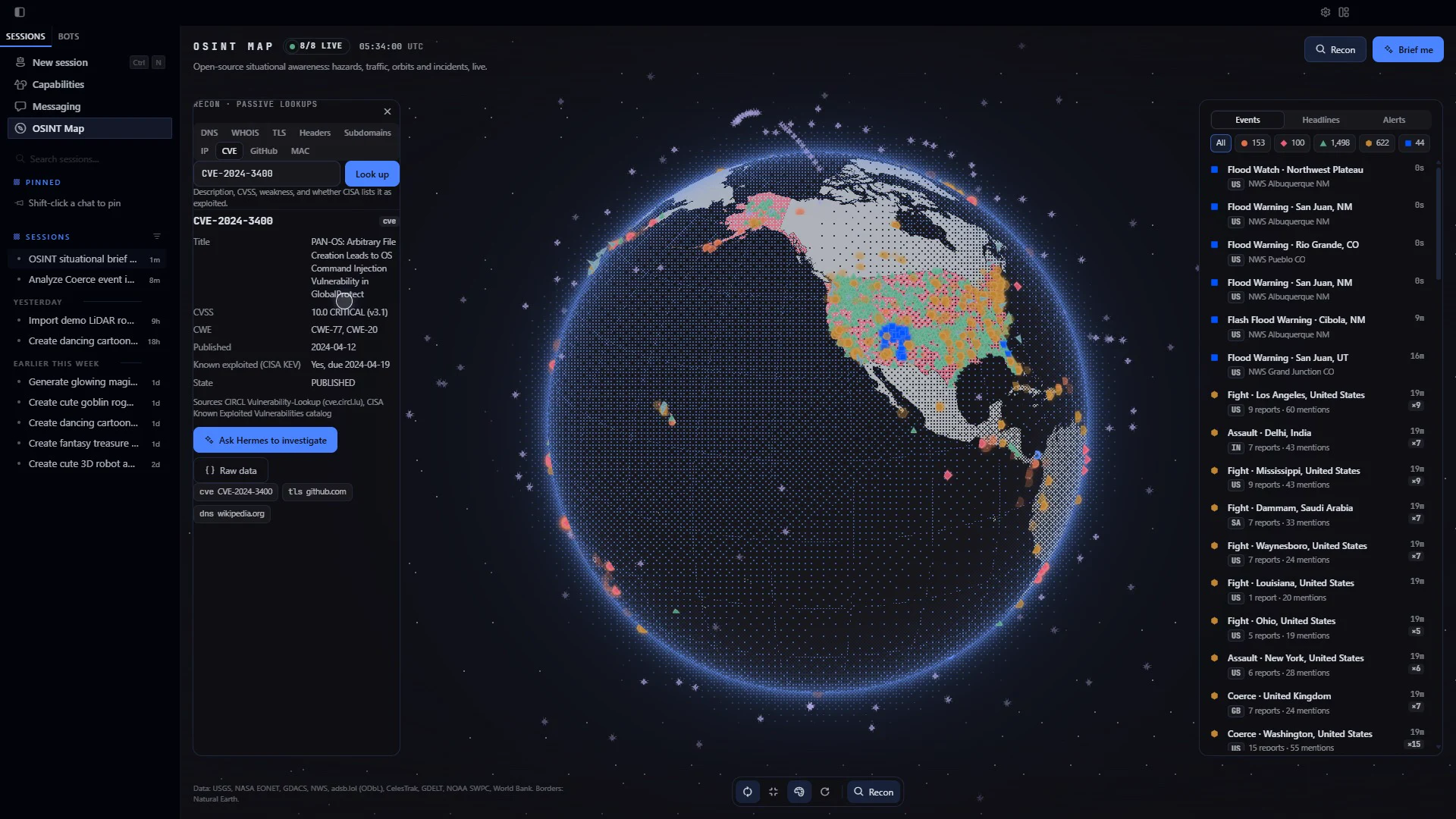Filter events by blue square 44

point(1414,143)
